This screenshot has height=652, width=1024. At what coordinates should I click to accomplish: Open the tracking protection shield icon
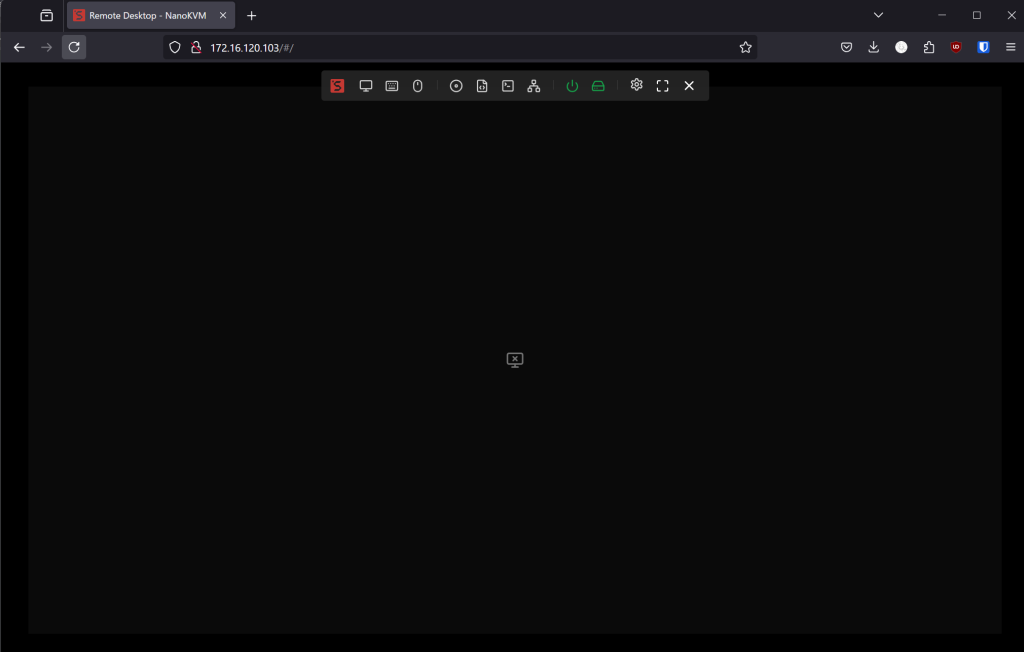pos(174,47)
